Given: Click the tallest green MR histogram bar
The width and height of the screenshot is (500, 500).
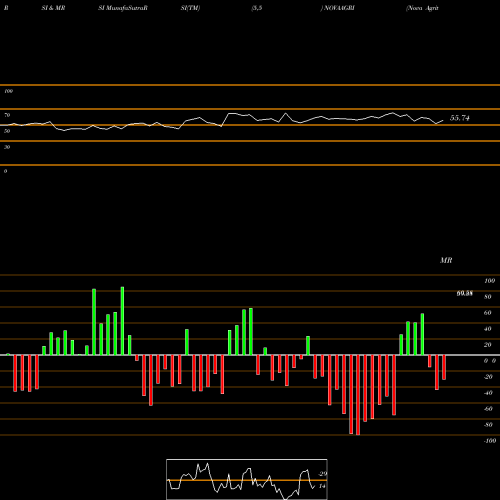Looking at the screenshot, I should (x=122, y=321).
